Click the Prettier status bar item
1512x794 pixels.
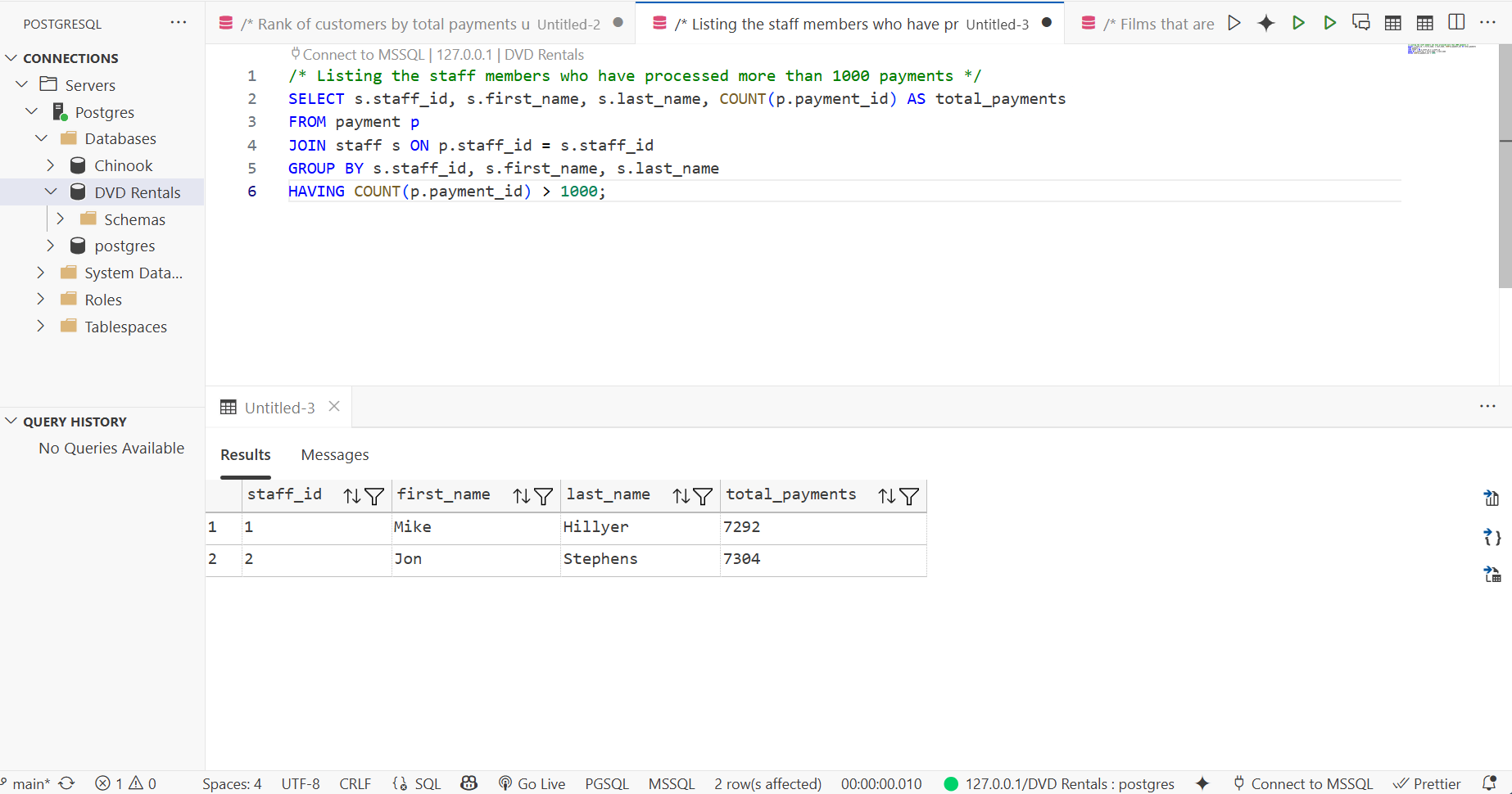(x=1427, y=783)
